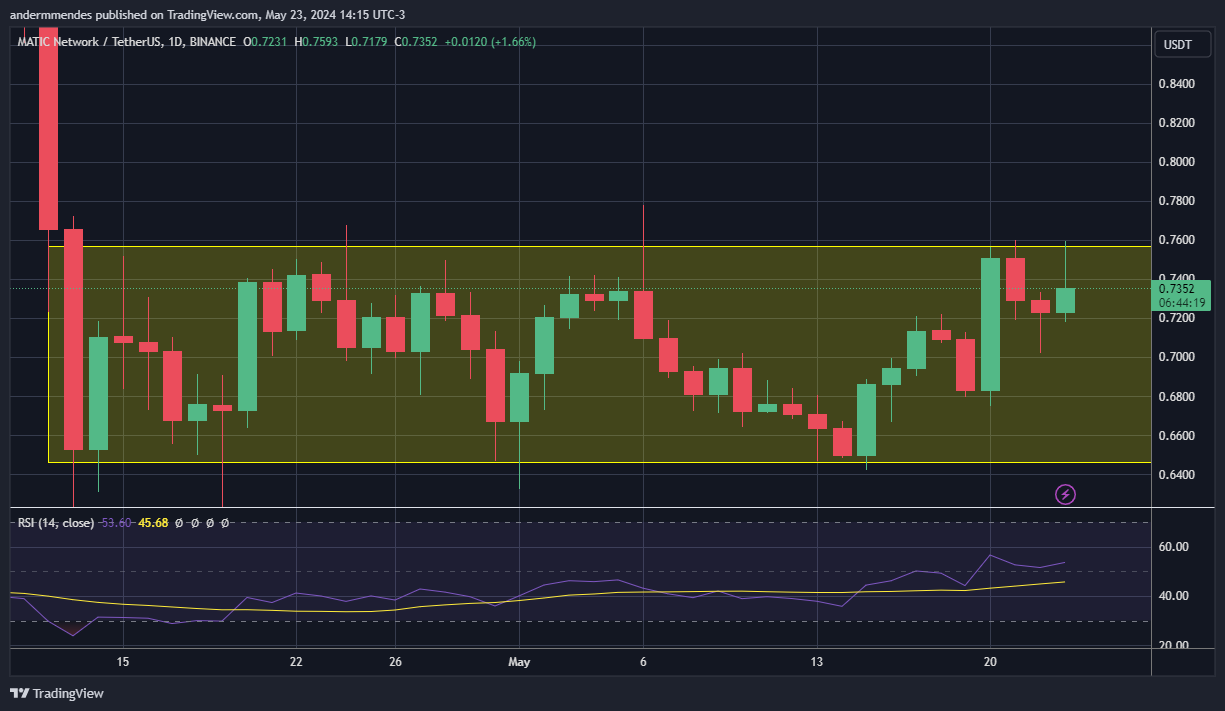Screen dimensions: 1225x711
Task: Click the current price label 0.7352
Action: [1176, 289]
